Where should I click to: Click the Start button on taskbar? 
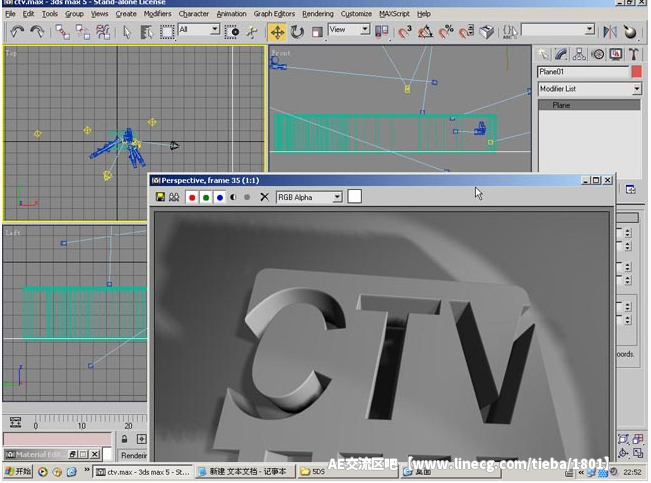coord(18,471)
